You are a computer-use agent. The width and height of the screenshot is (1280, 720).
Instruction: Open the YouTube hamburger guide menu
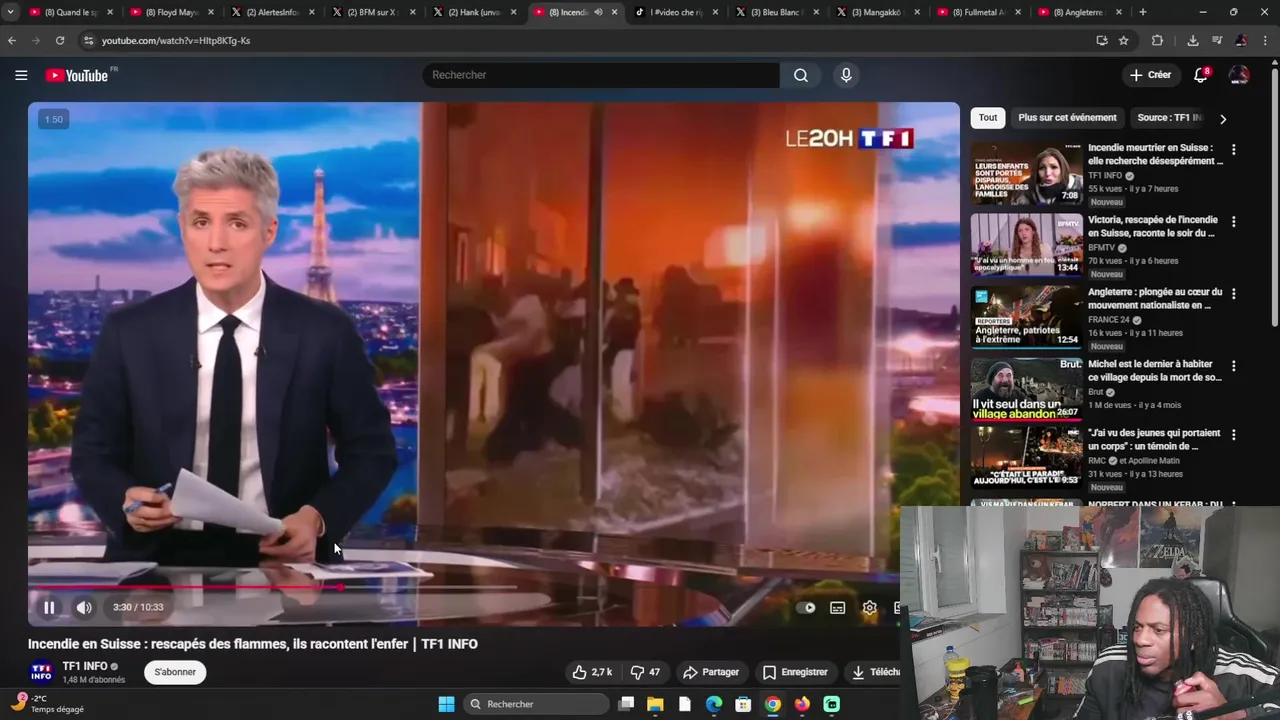(x=21, y=75)
